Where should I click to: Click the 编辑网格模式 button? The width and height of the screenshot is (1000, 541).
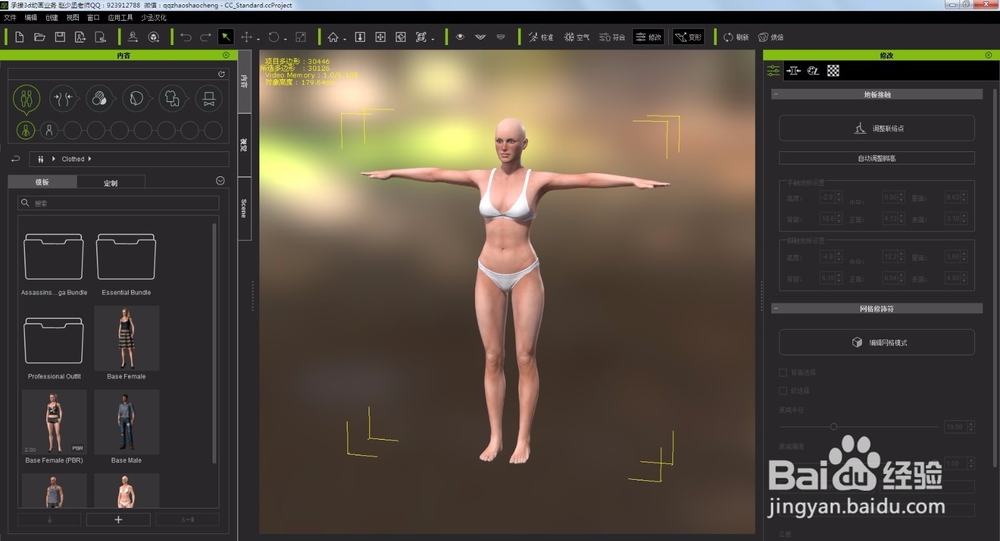pyautogui.click(x=877, y=343)
